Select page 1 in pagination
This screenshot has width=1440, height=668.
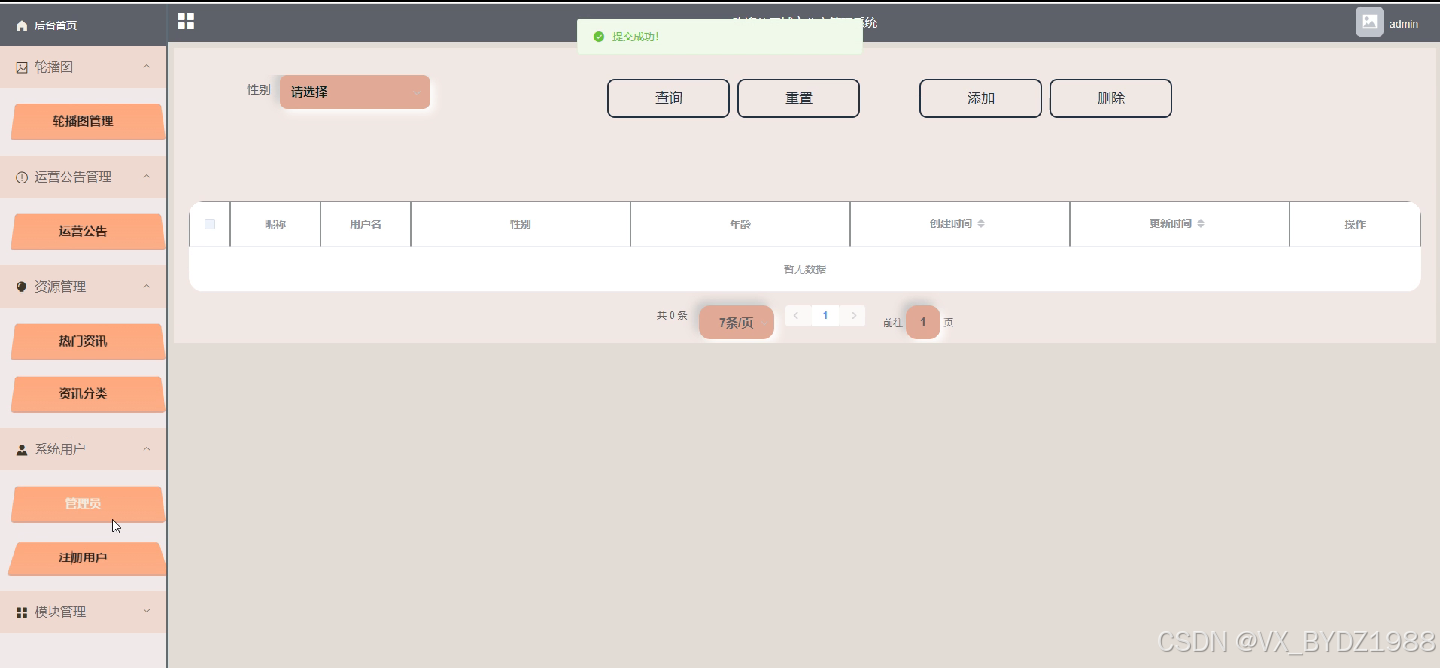coord(825,316)
